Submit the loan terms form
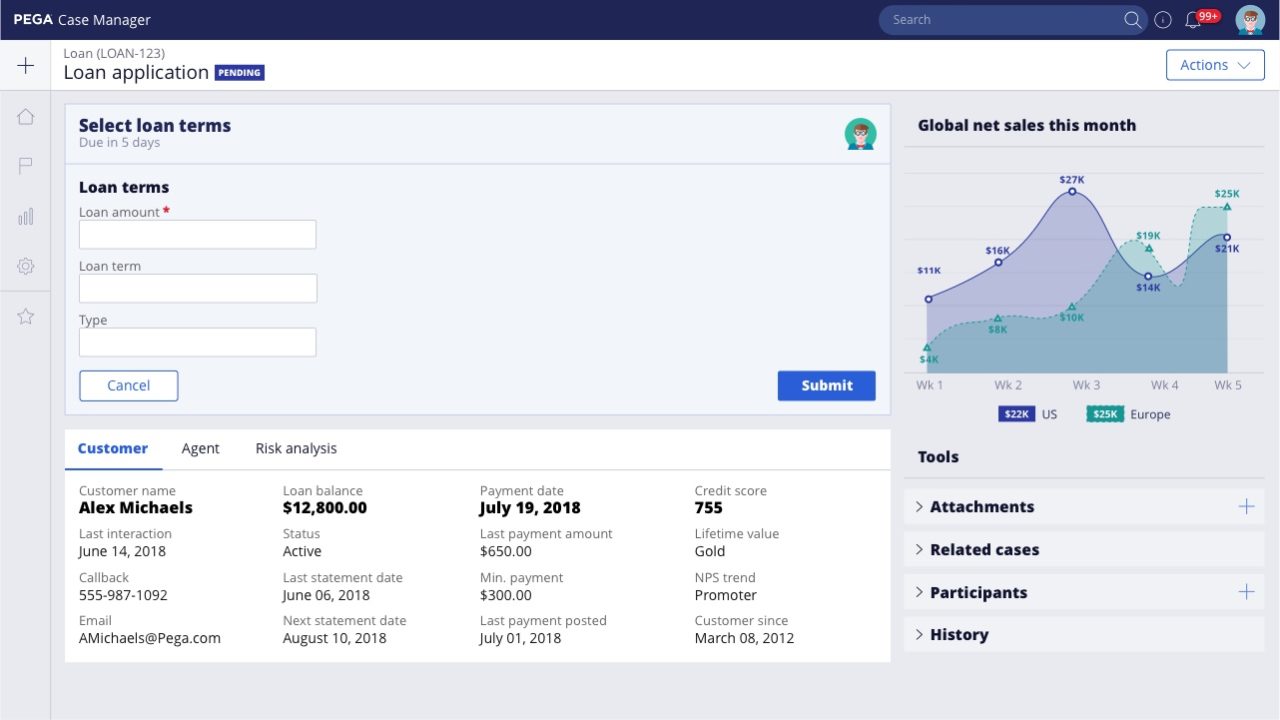1280x720 pixels. (826, 385)
